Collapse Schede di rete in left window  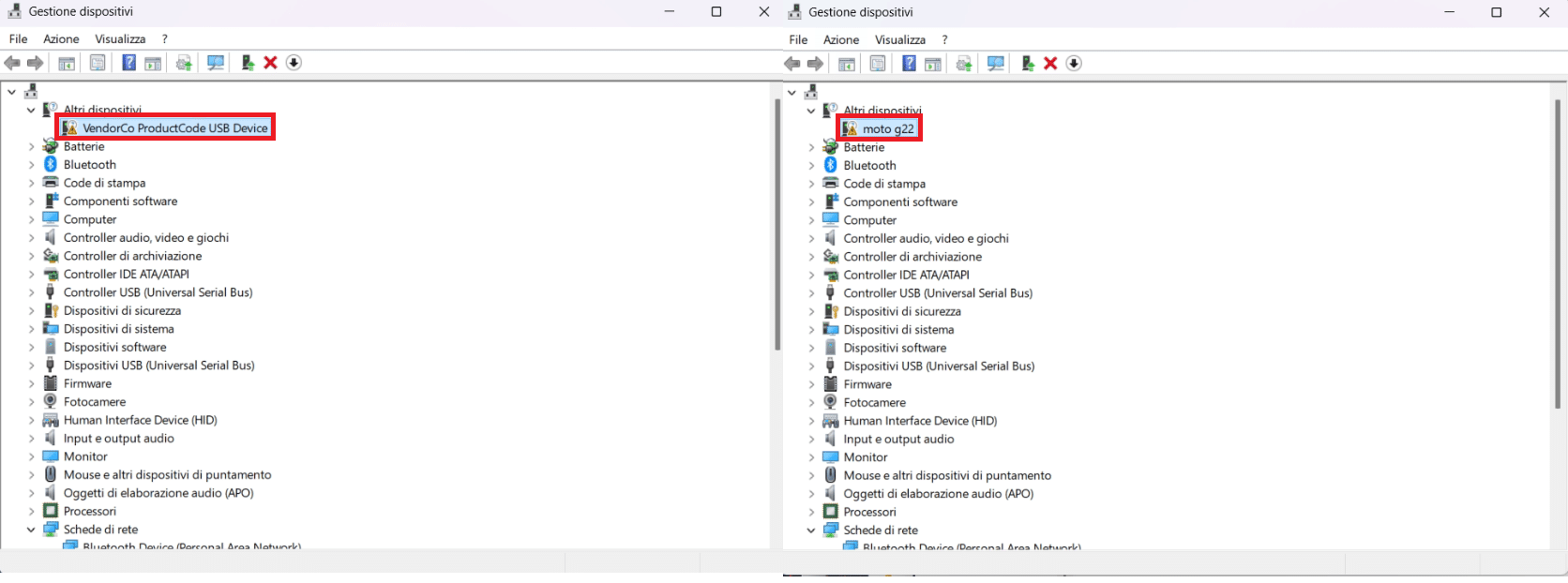(x=31, y=530)
